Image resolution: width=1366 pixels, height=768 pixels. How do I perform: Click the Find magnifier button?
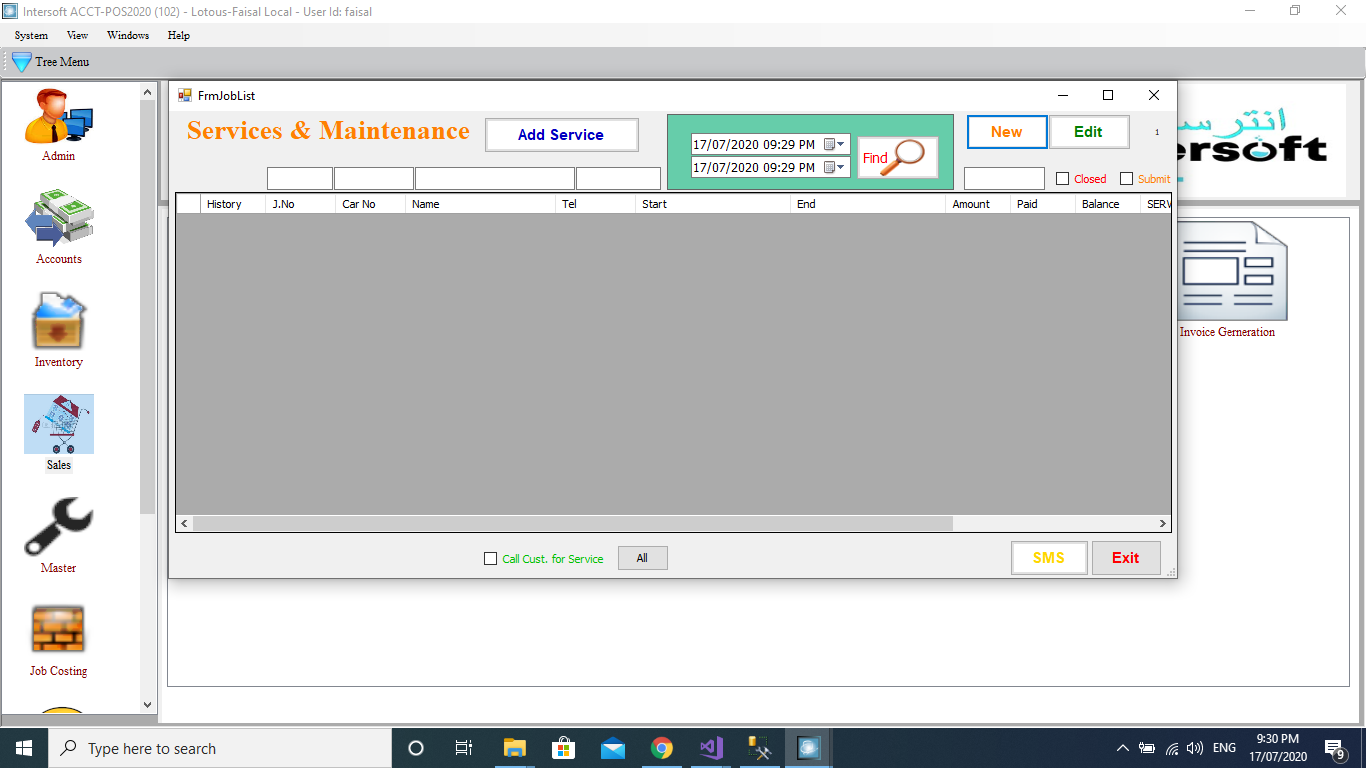pos(898,157)
